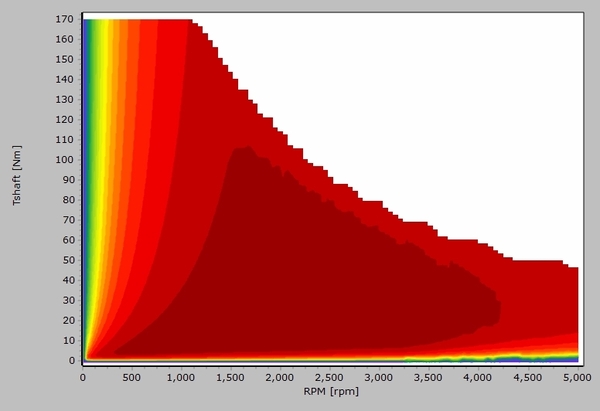Click the 90 torque tick label
This screenshot has height=411, width=600.
(x=68, y=180)
